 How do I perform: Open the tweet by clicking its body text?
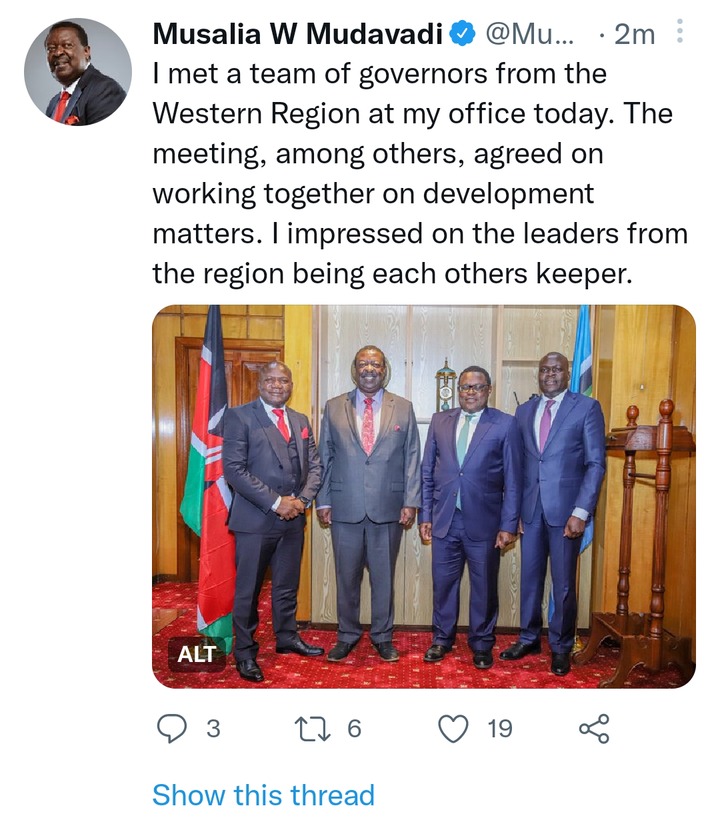tap(420, 173)
